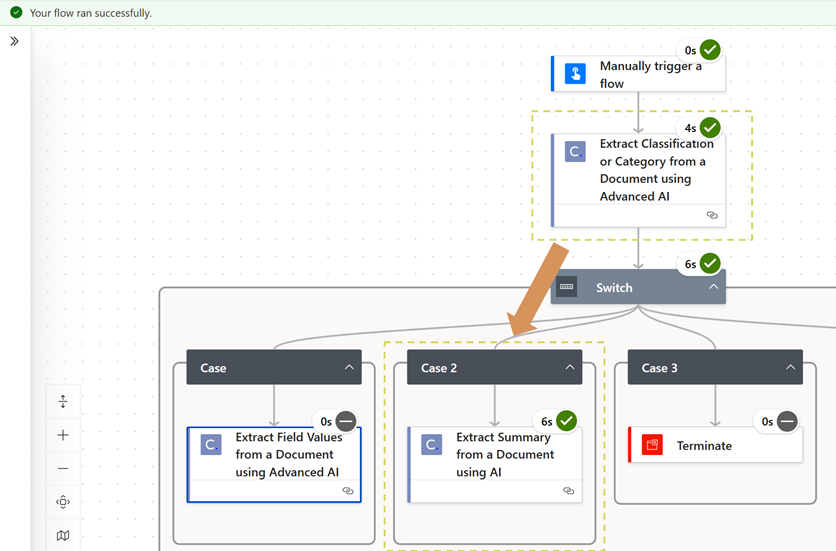Open connection link on Extract Classification card

click(x=712, y=215)
